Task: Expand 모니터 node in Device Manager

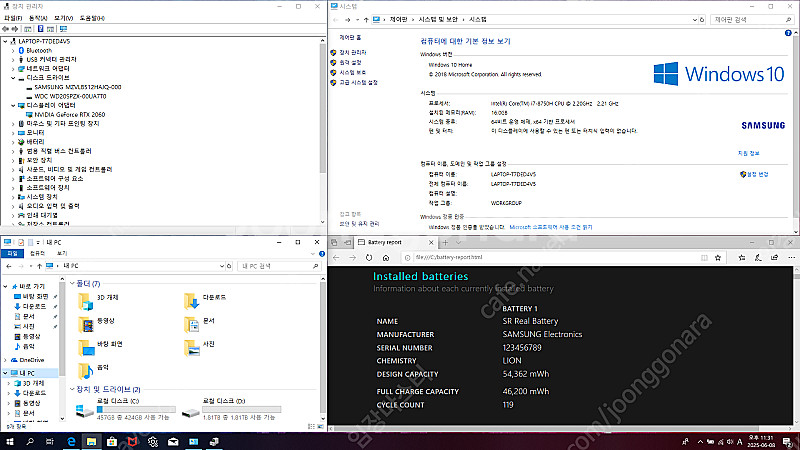Action: pyautogui.click(x=13, y=133)
